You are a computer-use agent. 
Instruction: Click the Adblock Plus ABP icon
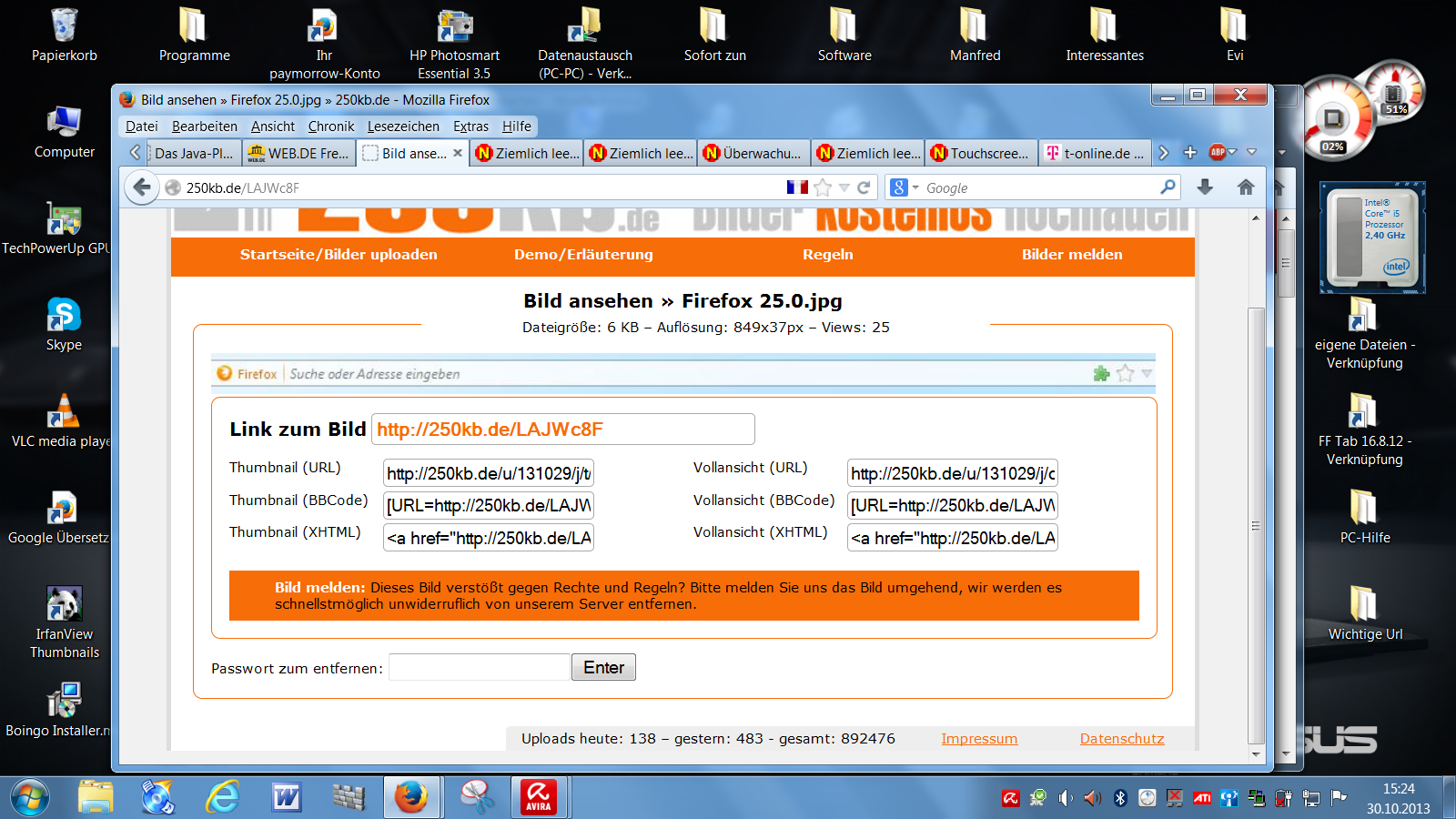coord(1217,153)
